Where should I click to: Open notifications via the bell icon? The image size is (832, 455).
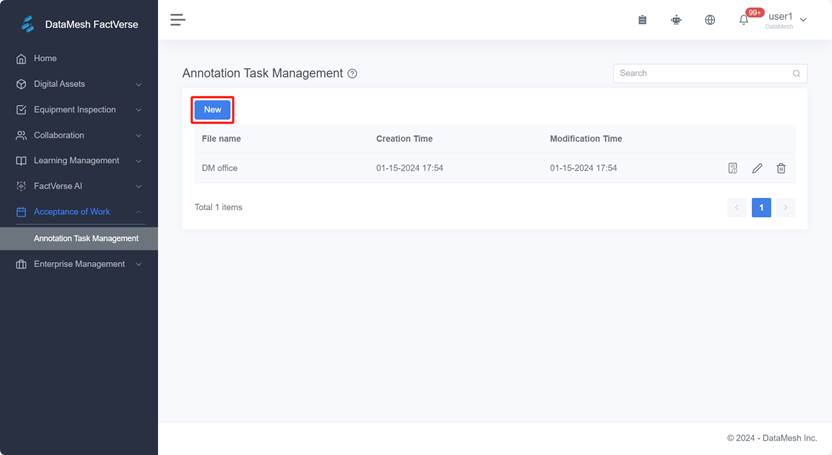(744, 20)
